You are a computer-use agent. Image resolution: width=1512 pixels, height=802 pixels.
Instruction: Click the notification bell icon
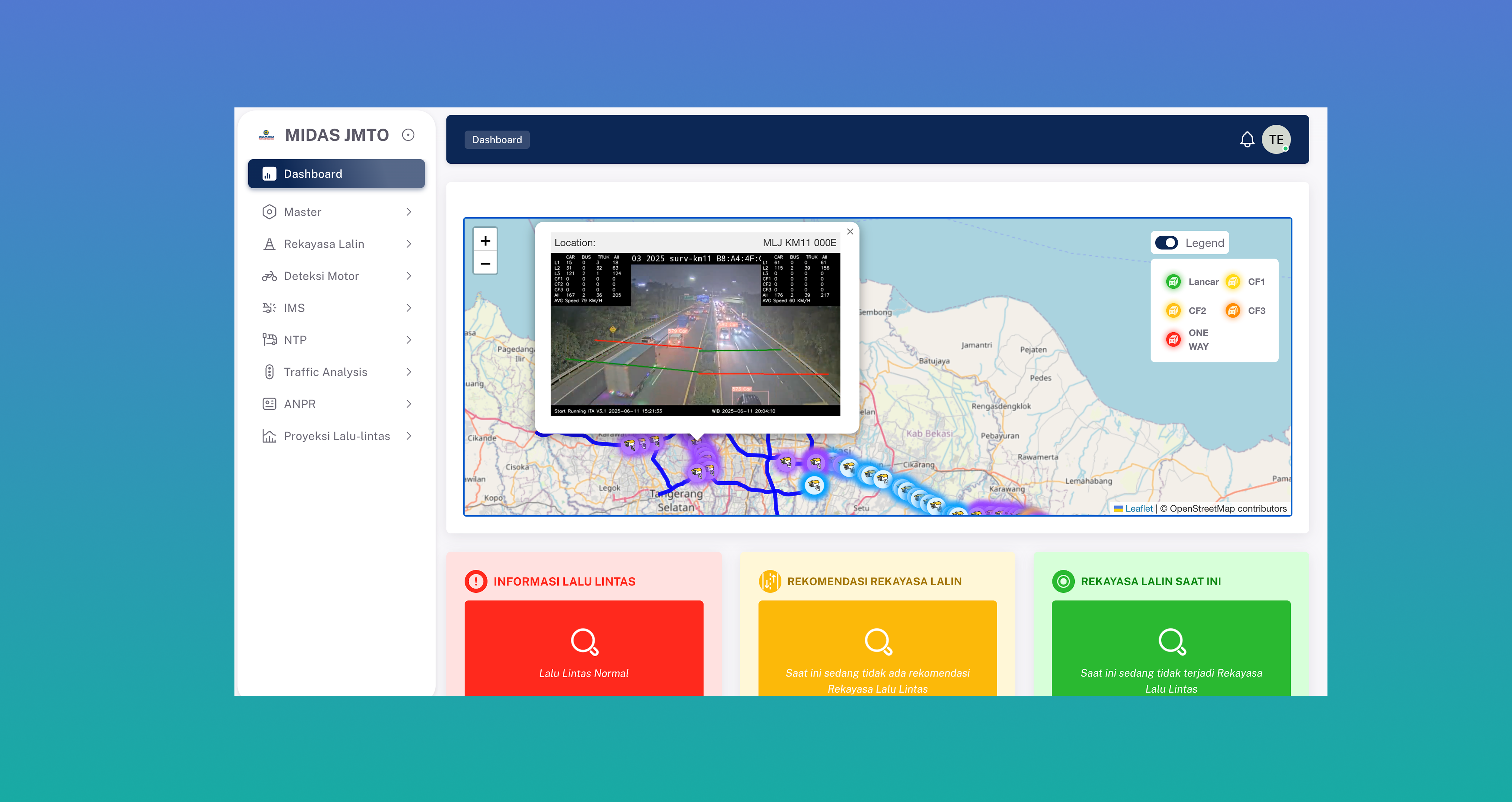click(x=1247, y=140)
